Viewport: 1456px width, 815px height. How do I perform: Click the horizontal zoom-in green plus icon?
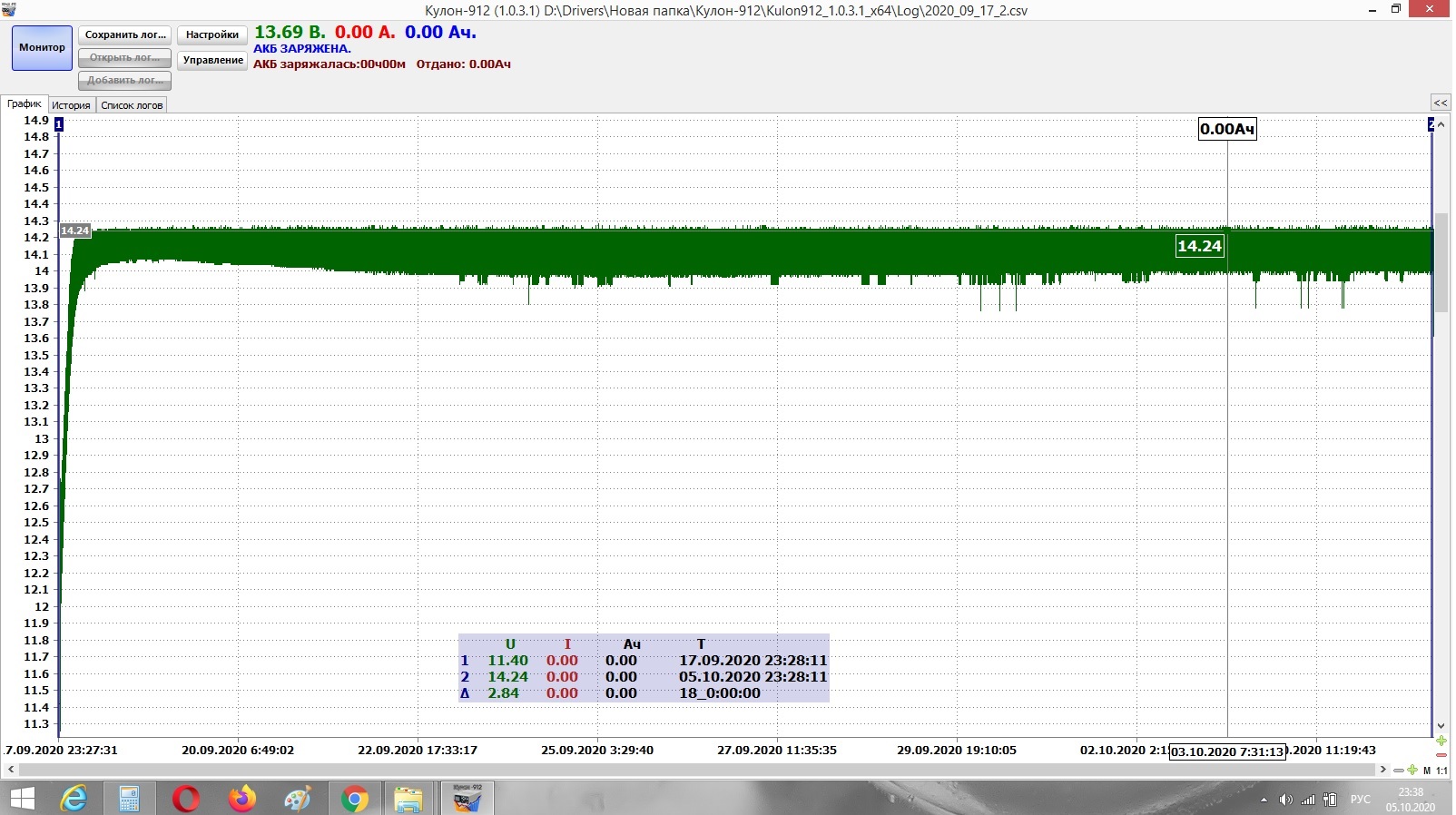pos(1412,770)
